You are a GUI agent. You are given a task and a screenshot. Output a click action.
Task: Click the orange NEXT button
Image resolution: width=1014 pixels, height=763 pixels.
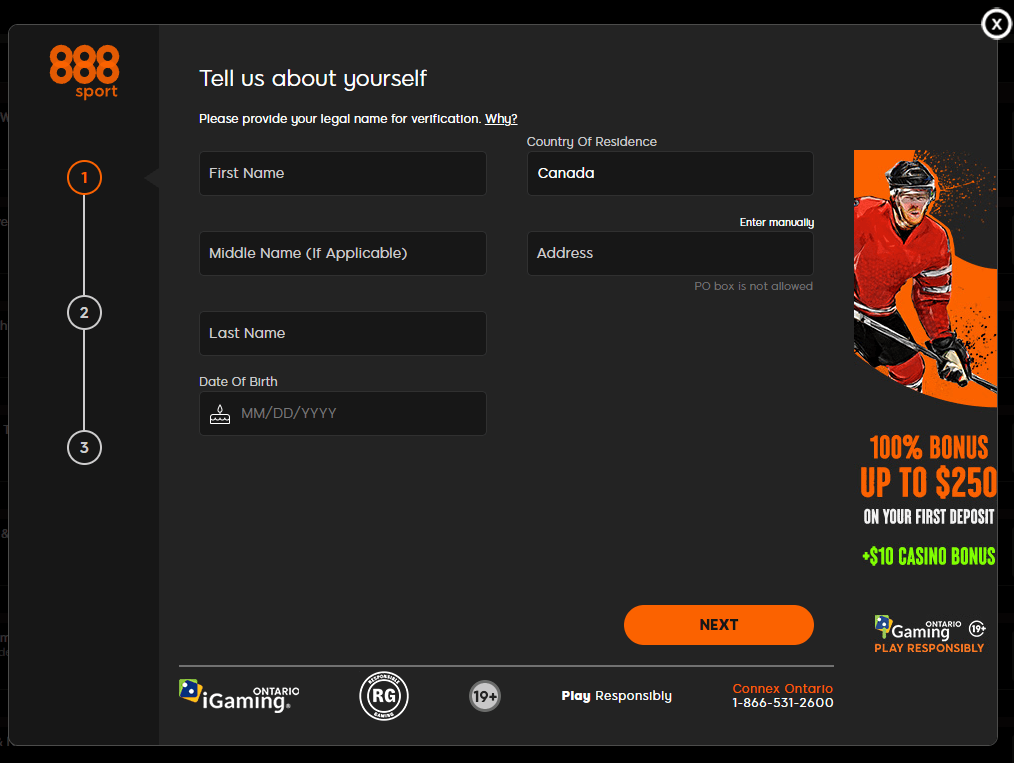718,625
